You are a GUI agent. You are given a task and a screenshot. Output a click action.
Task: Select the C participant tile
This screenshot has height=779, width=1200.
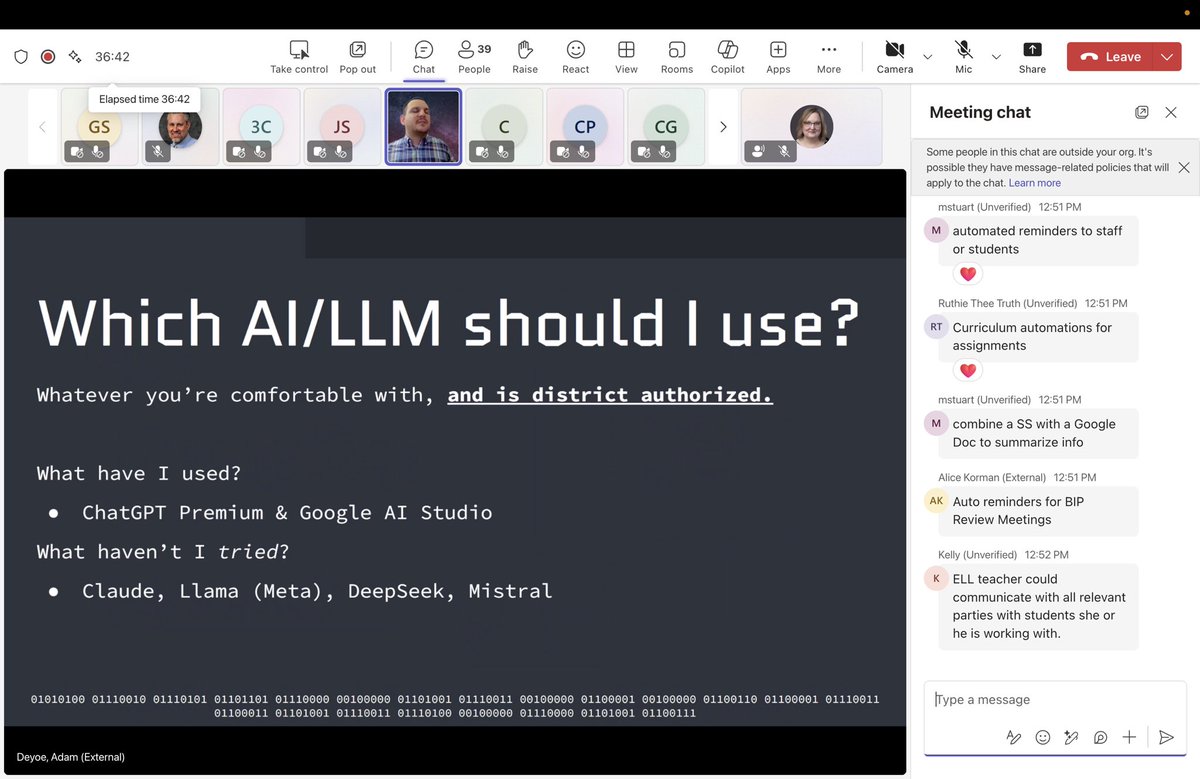504,126
